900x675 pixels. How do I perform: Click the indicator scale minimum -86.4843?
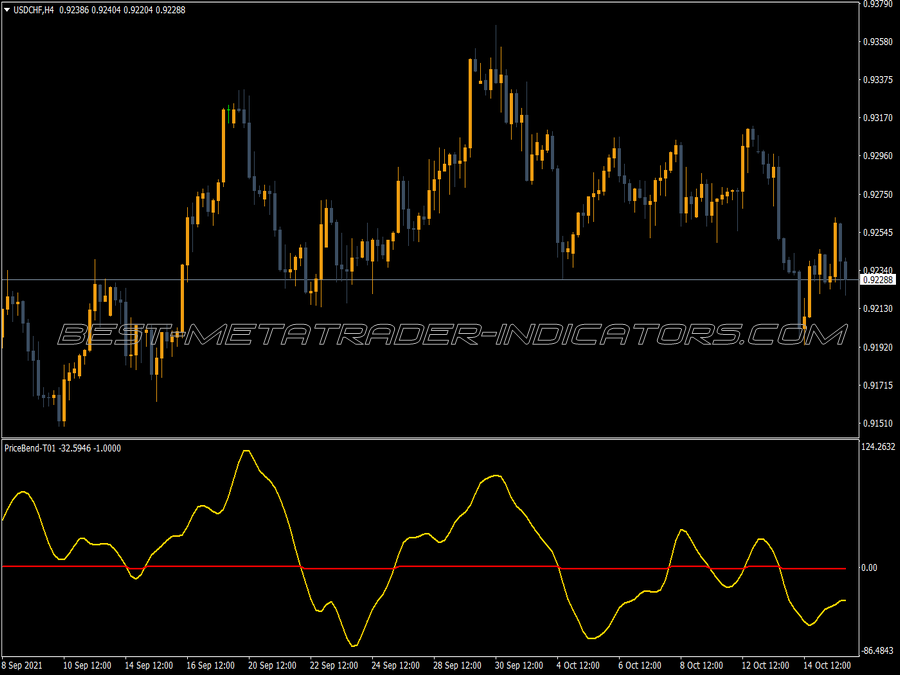point(878,651)
